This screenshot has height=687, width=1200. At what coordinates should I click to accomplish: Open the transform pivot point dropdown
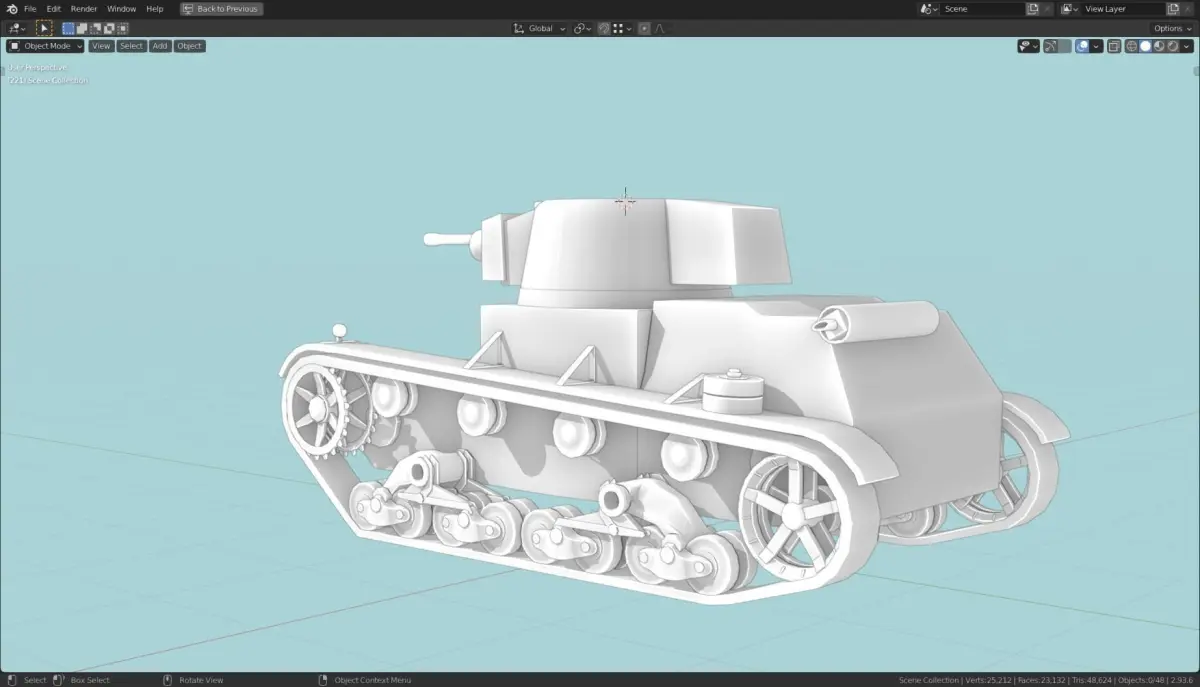[582, 28]
